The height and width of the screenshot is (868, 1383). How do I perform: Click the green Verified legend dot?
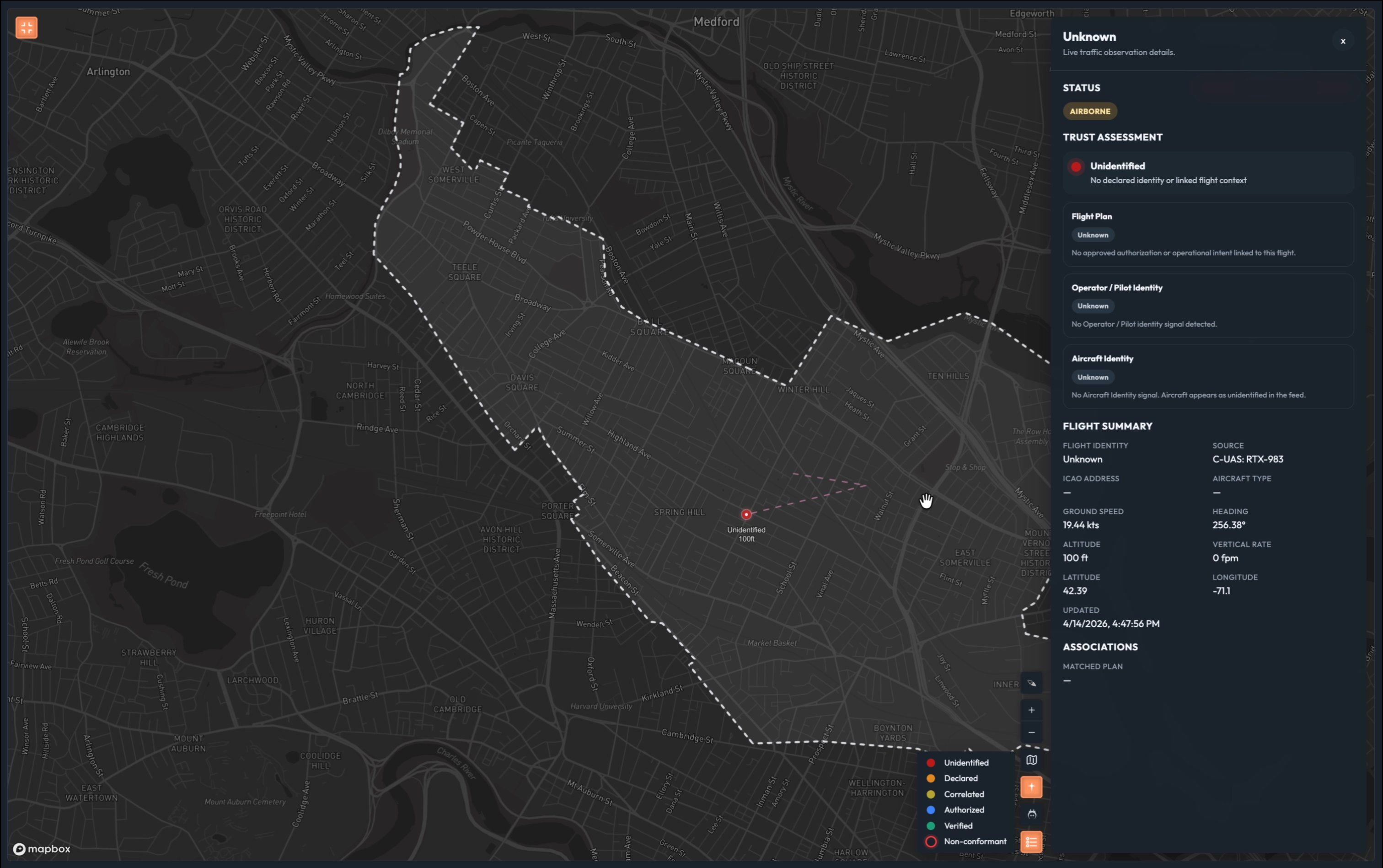931,826
